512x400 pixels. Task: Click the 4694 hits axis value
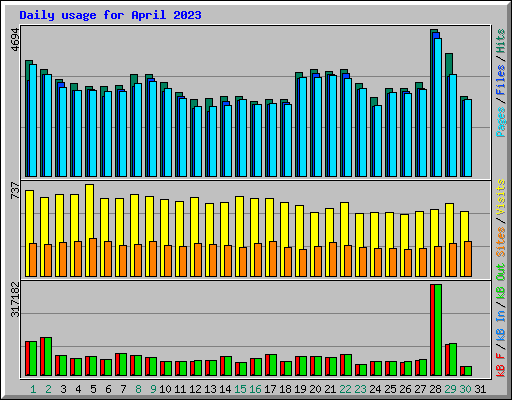coord(15,40)
